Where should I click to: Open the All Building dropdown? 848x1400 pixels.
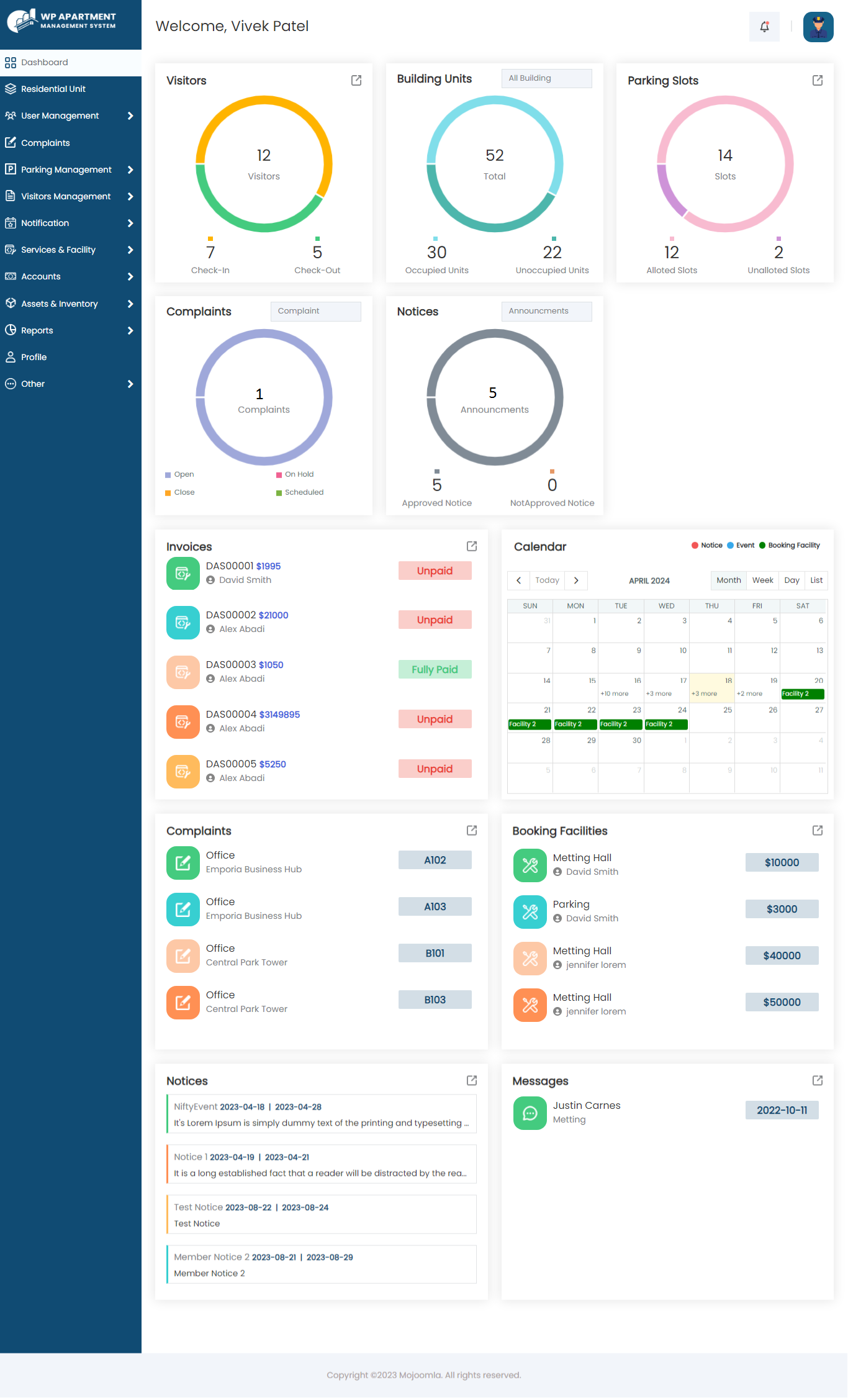point(546,78)
